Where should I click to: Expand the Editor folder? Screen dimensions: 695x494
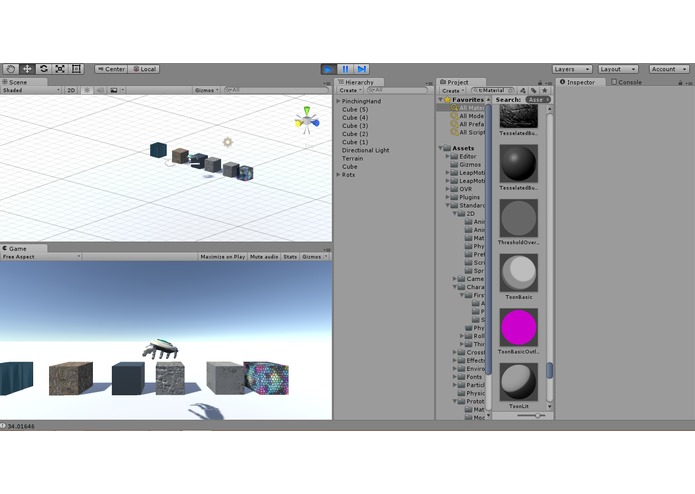[x=447, y=156]
